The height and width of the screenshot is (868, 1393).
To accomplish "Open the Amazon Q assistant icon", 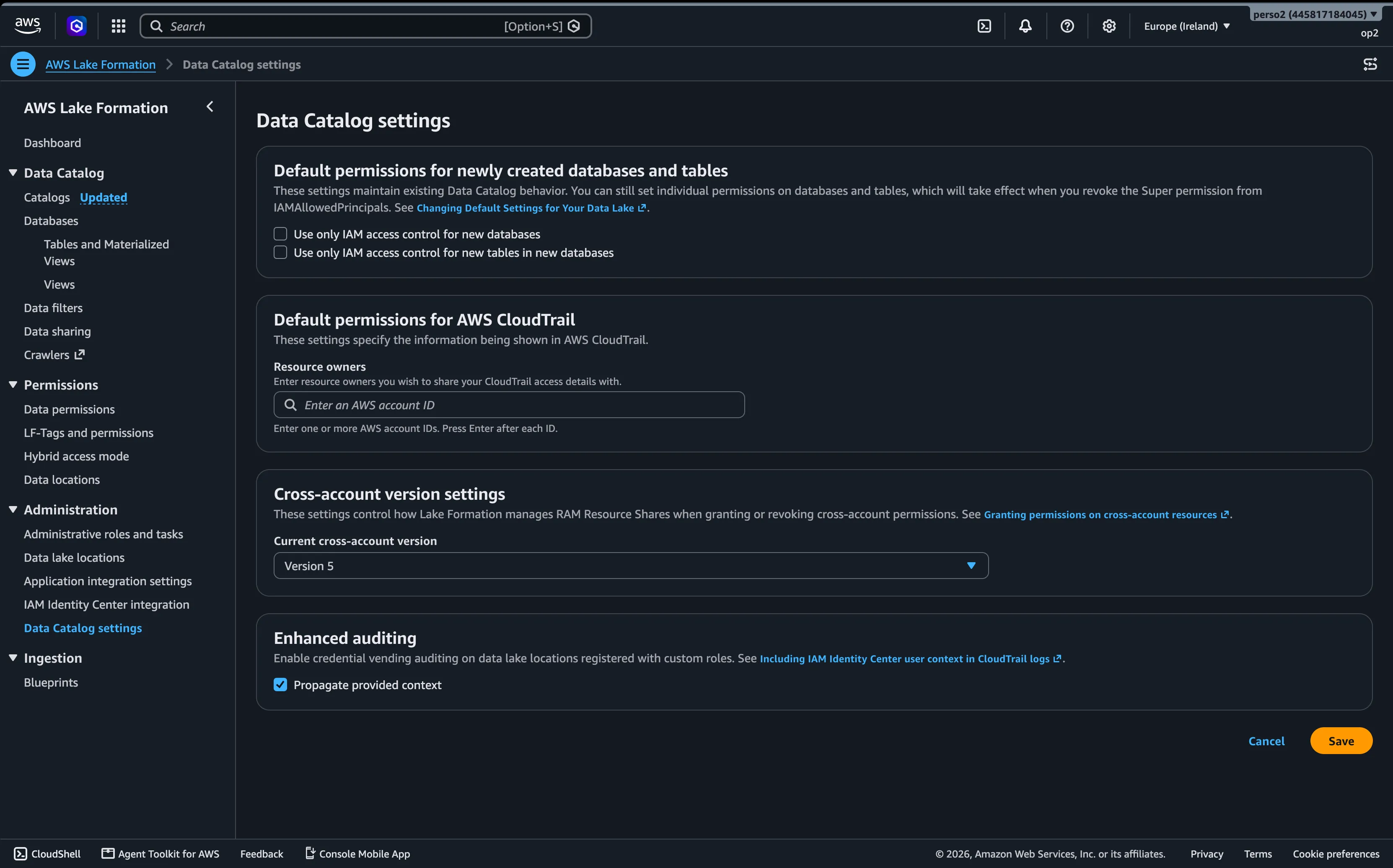I will [76, 26].
